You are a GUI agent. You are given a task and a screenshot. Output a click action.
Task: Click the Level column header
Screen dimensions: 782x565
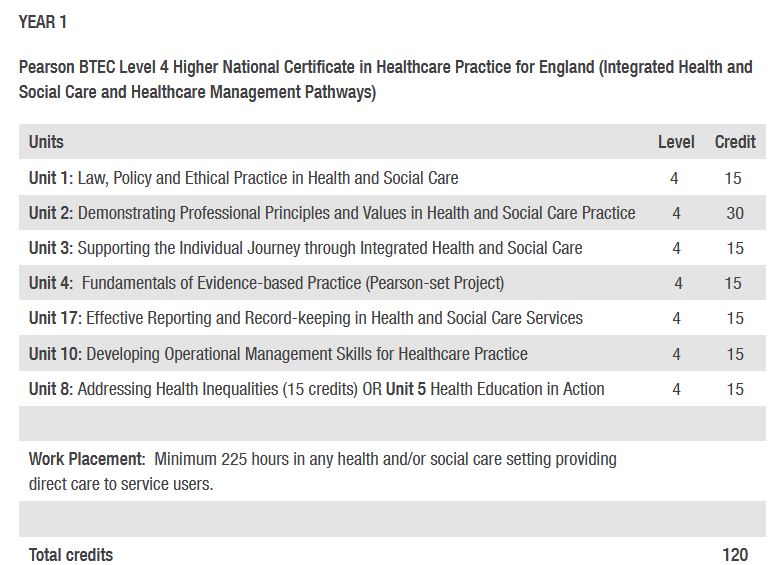[x=676, y=142]
